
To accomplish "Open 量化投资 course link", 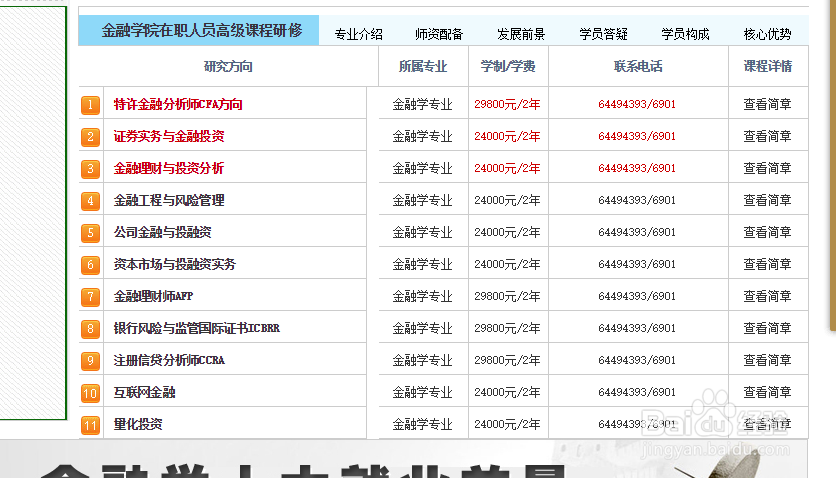I will point(138,425).
